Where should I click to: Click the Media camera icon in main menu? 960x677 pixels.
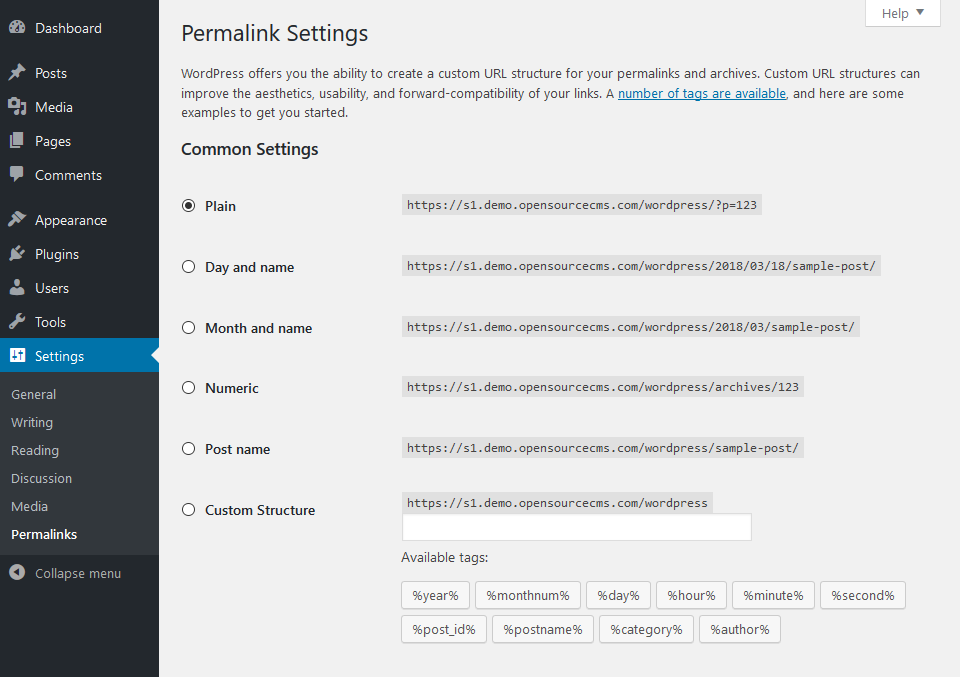coord(17,107)
